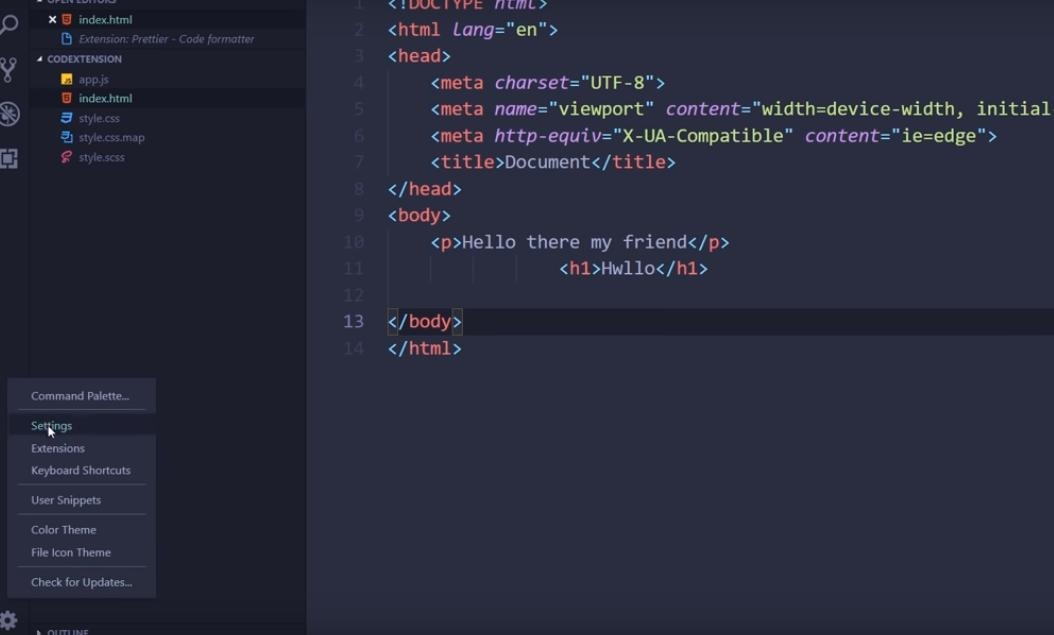The image size is (1054, 635).
Task: Click the Manage gear icon
Action: [x=8, y=620]
